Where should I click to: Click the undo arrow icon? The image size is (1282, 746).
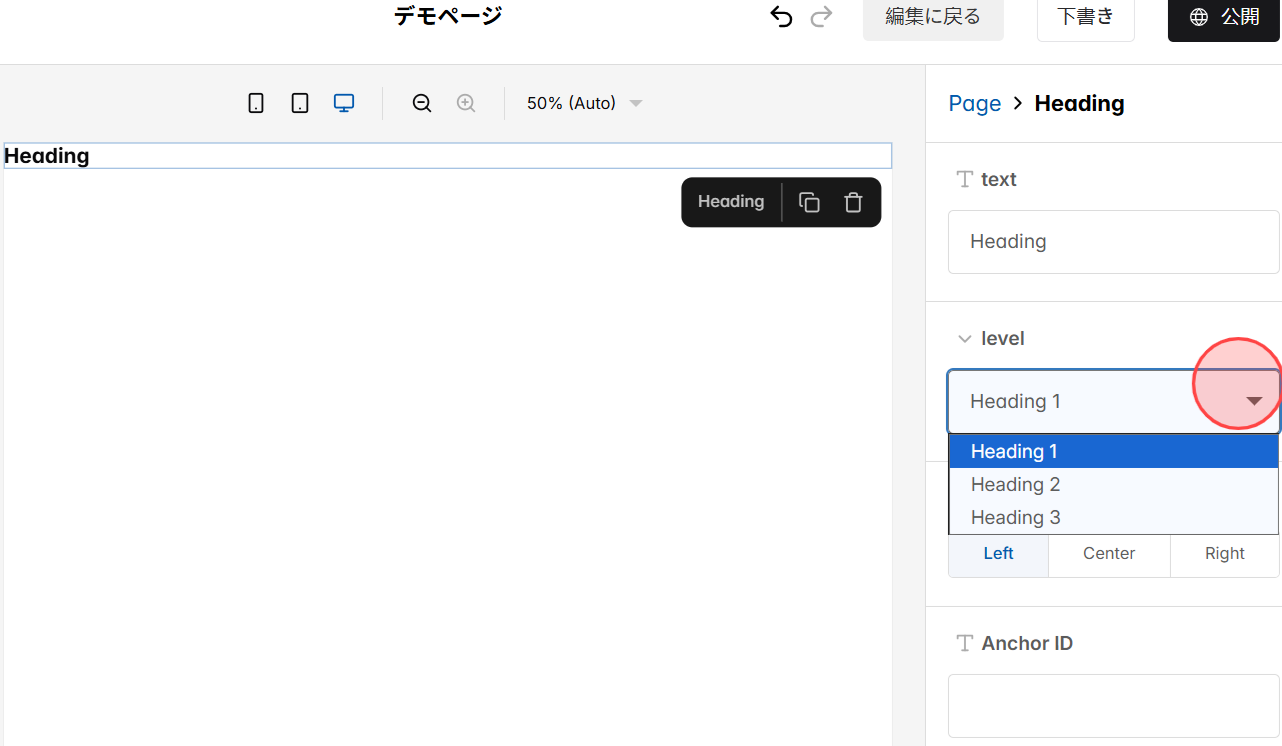click(x=781, y=16)
